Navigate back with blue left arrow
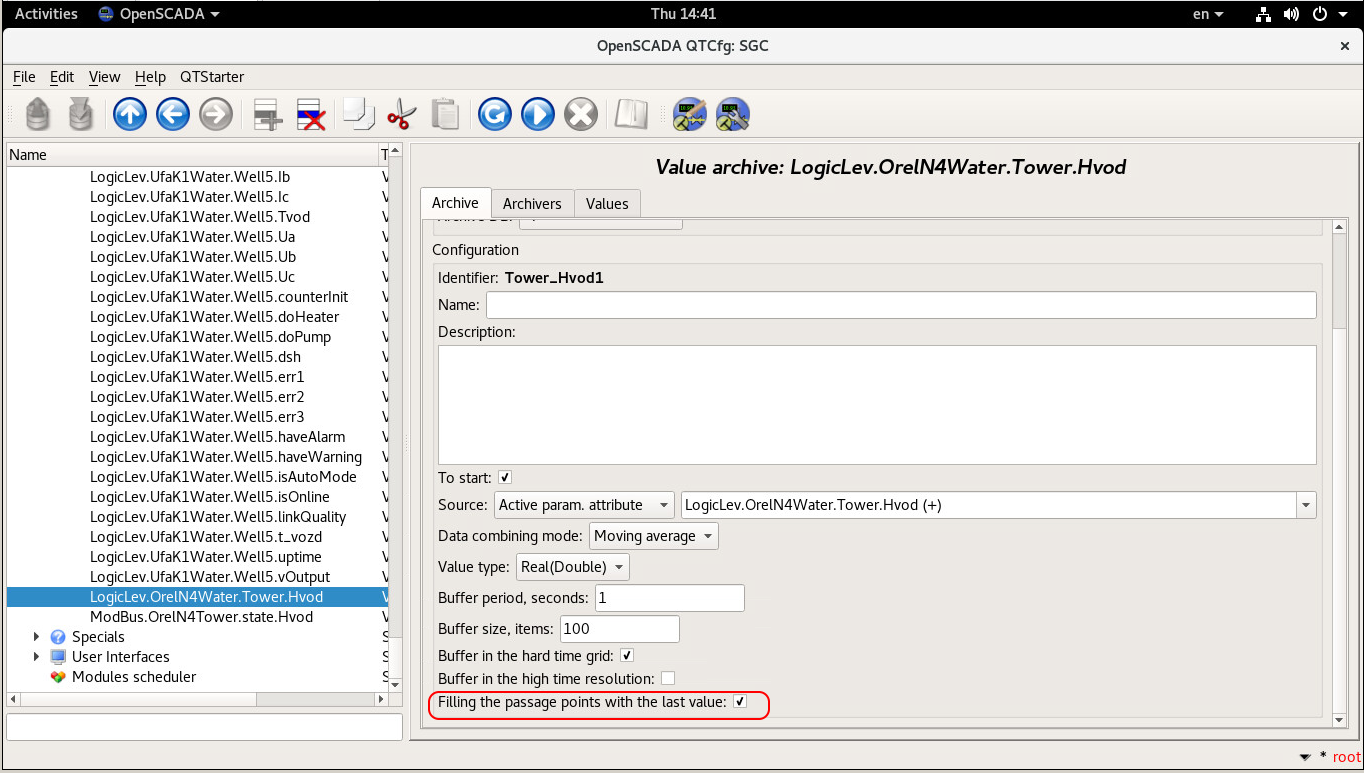Image resolution: width=1364 pixels, height=773 pixels. (x=173, y=114)
